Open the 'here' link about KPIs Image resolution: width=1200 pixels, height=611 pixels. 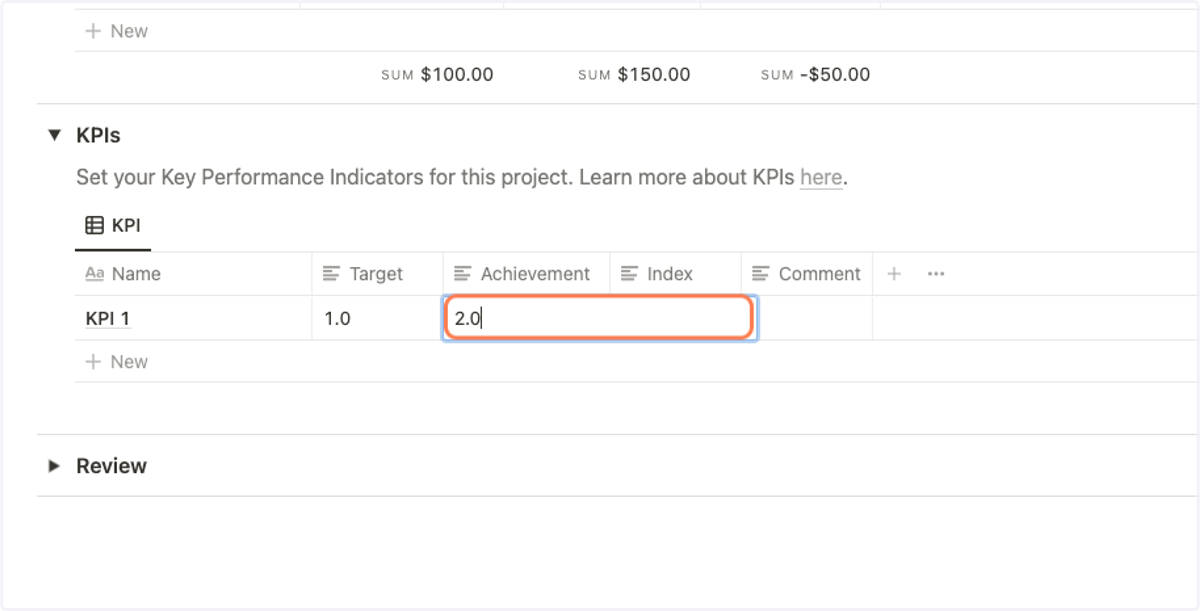tap(821, 178)
